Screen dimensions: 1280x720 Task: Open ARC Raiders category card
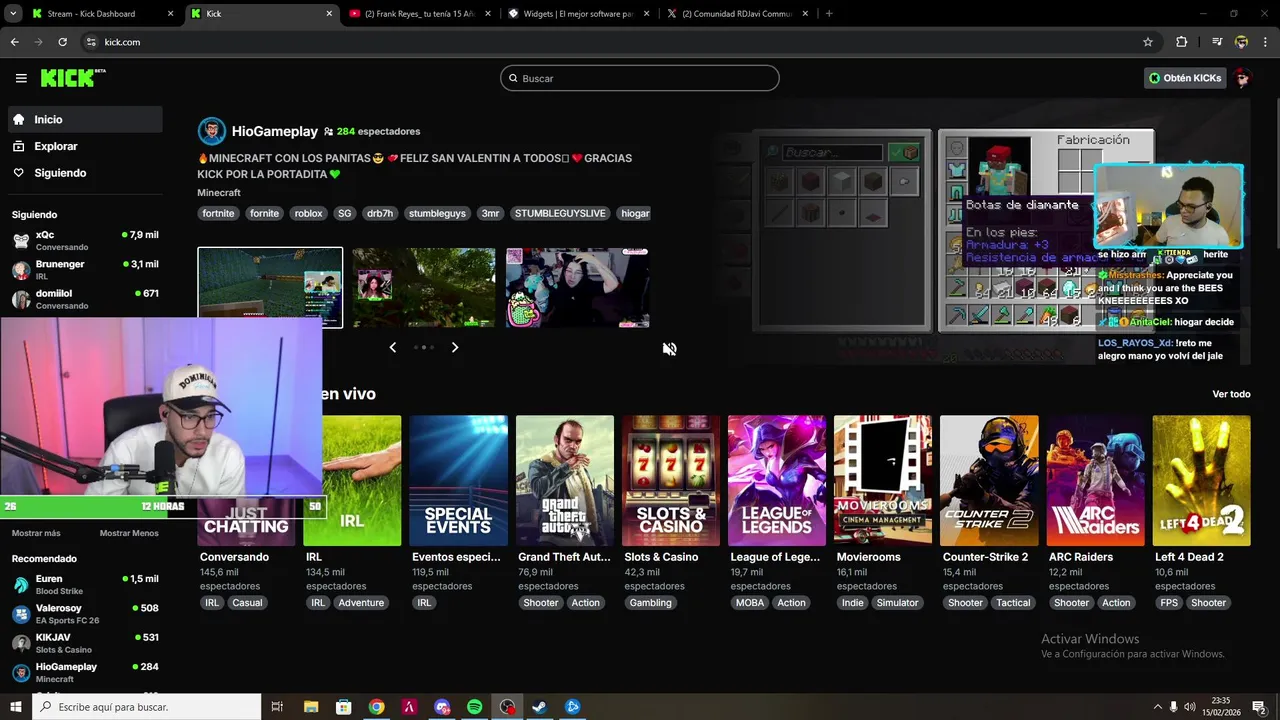click(x=1095, y=481)
